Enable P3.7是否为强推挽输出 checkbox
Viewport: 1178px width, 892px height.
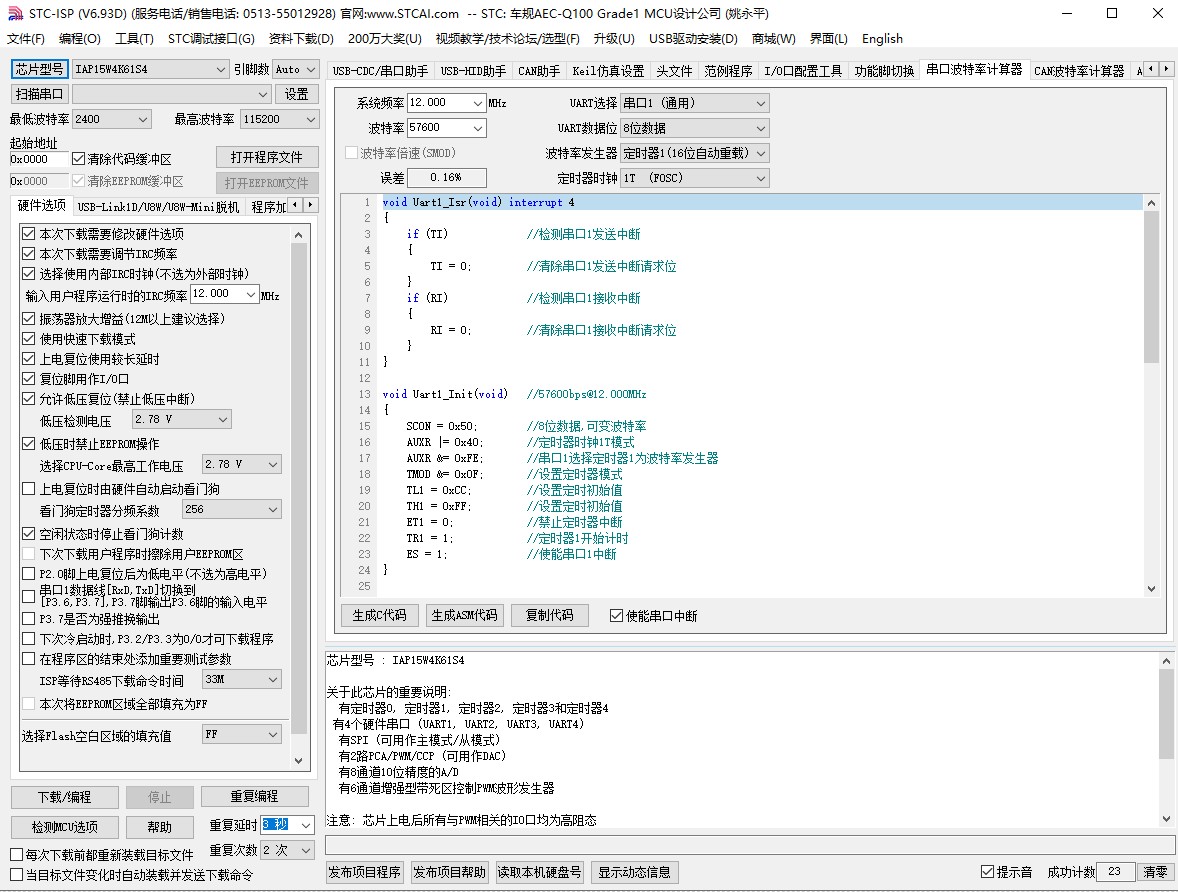pyautogui.click(x=29, y=618)
